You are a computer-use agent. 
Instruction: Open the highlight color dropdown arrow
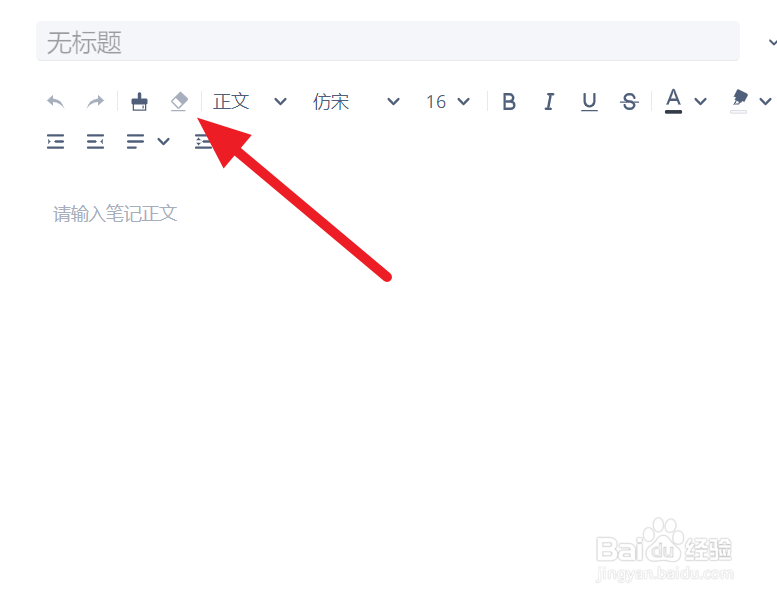(766, 102)
